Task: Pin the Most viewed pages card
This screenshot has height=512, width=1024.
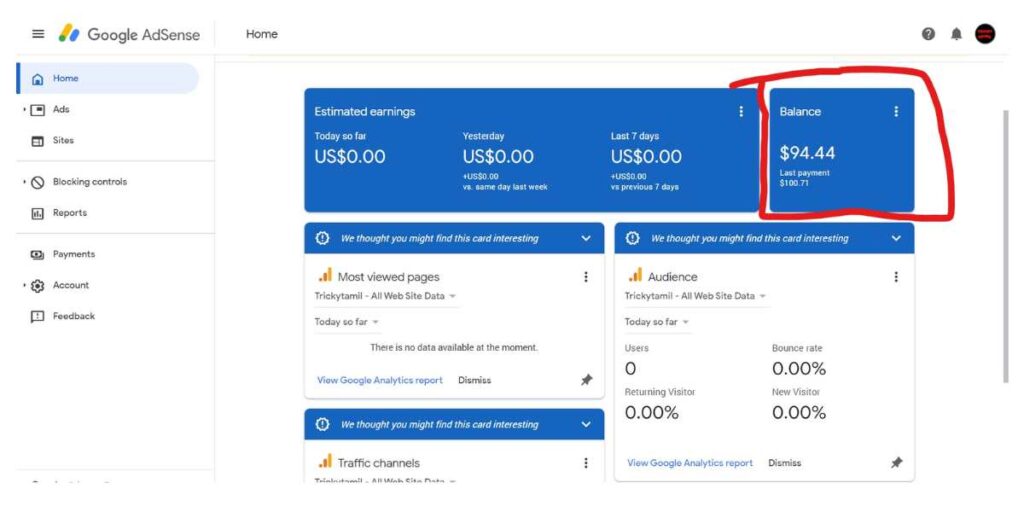Action: pyautogui.click(x=586, y=380)
